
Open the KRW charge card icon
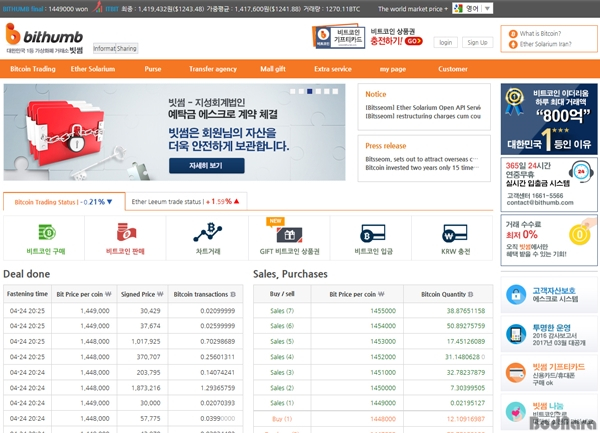455,233
